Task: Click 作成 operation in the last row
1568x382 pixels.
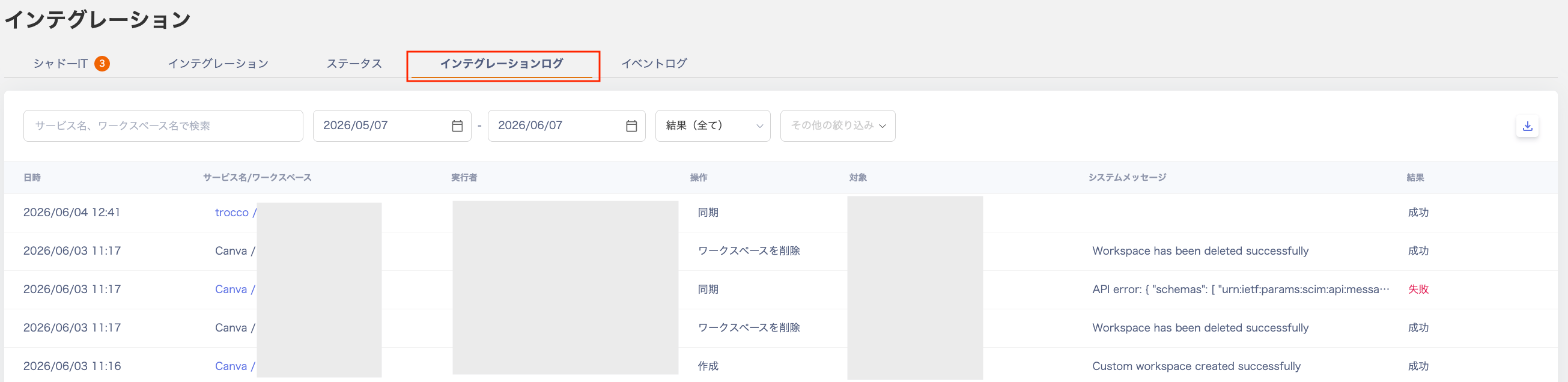Action: 708,366
